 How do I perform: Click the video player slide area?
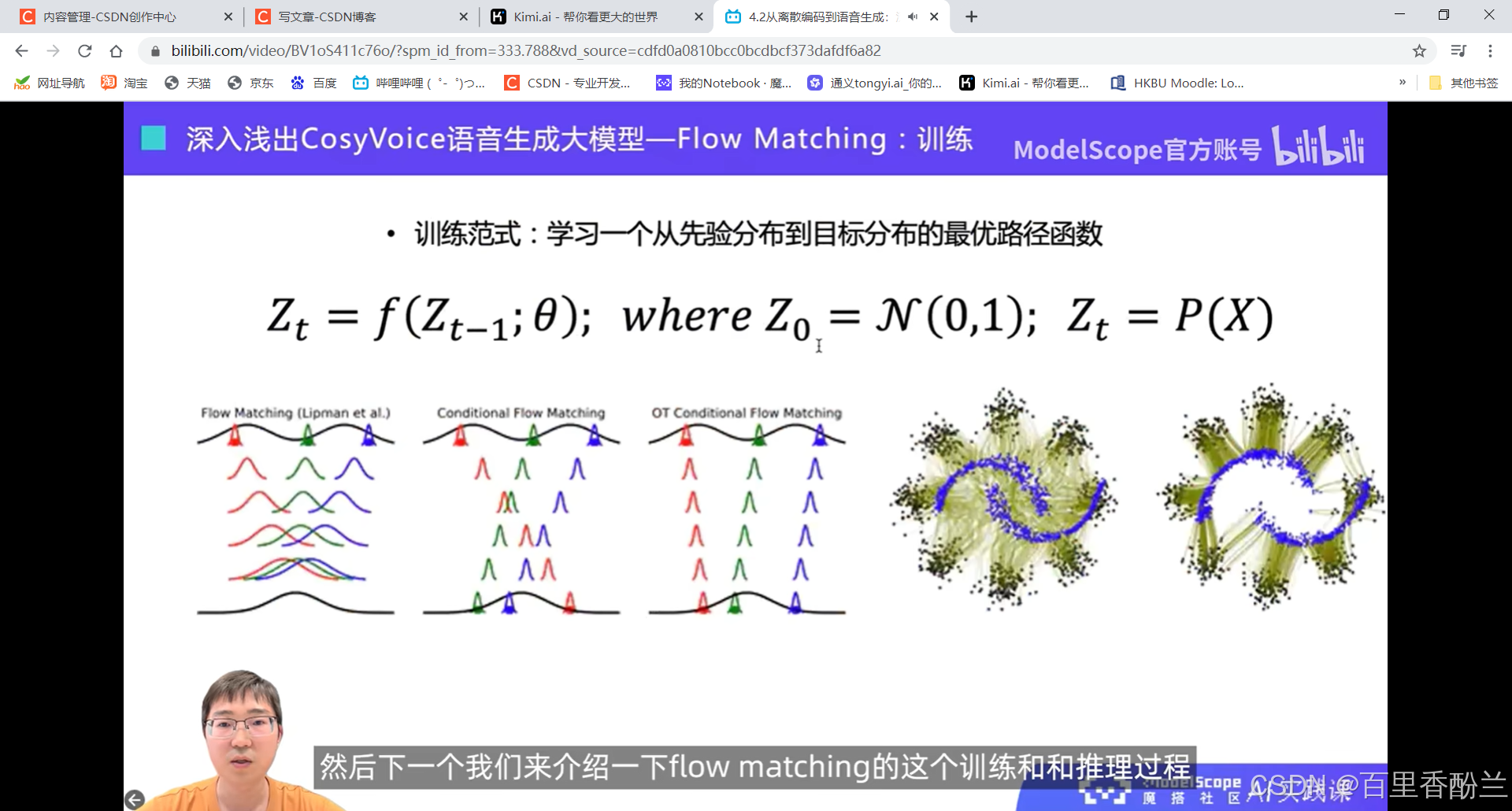click(x=755, y=457)
